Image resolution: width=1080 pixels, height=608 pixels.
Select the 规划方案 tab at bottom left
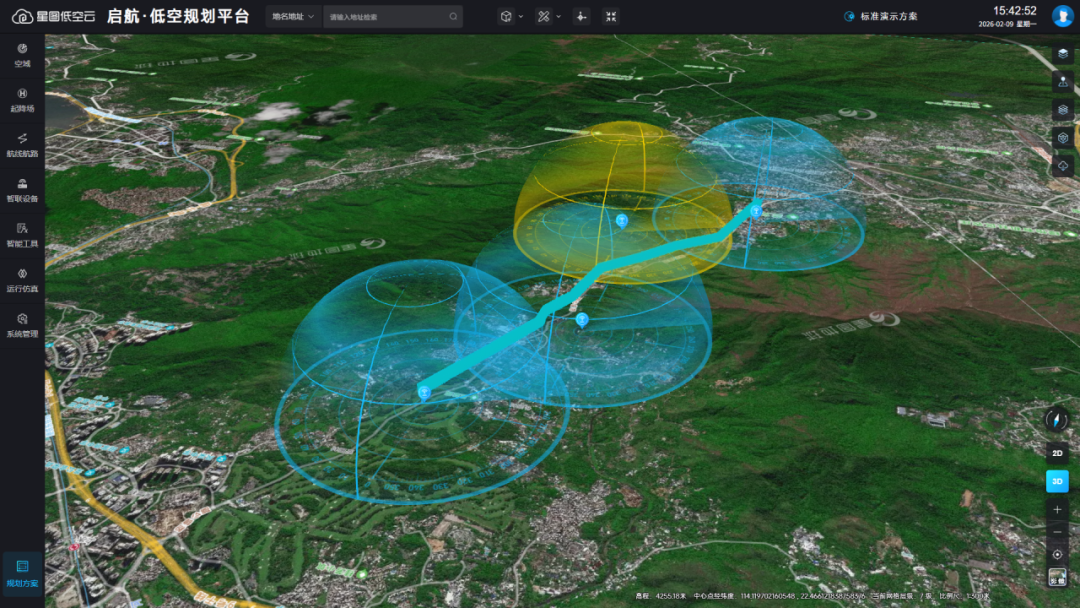22,573
